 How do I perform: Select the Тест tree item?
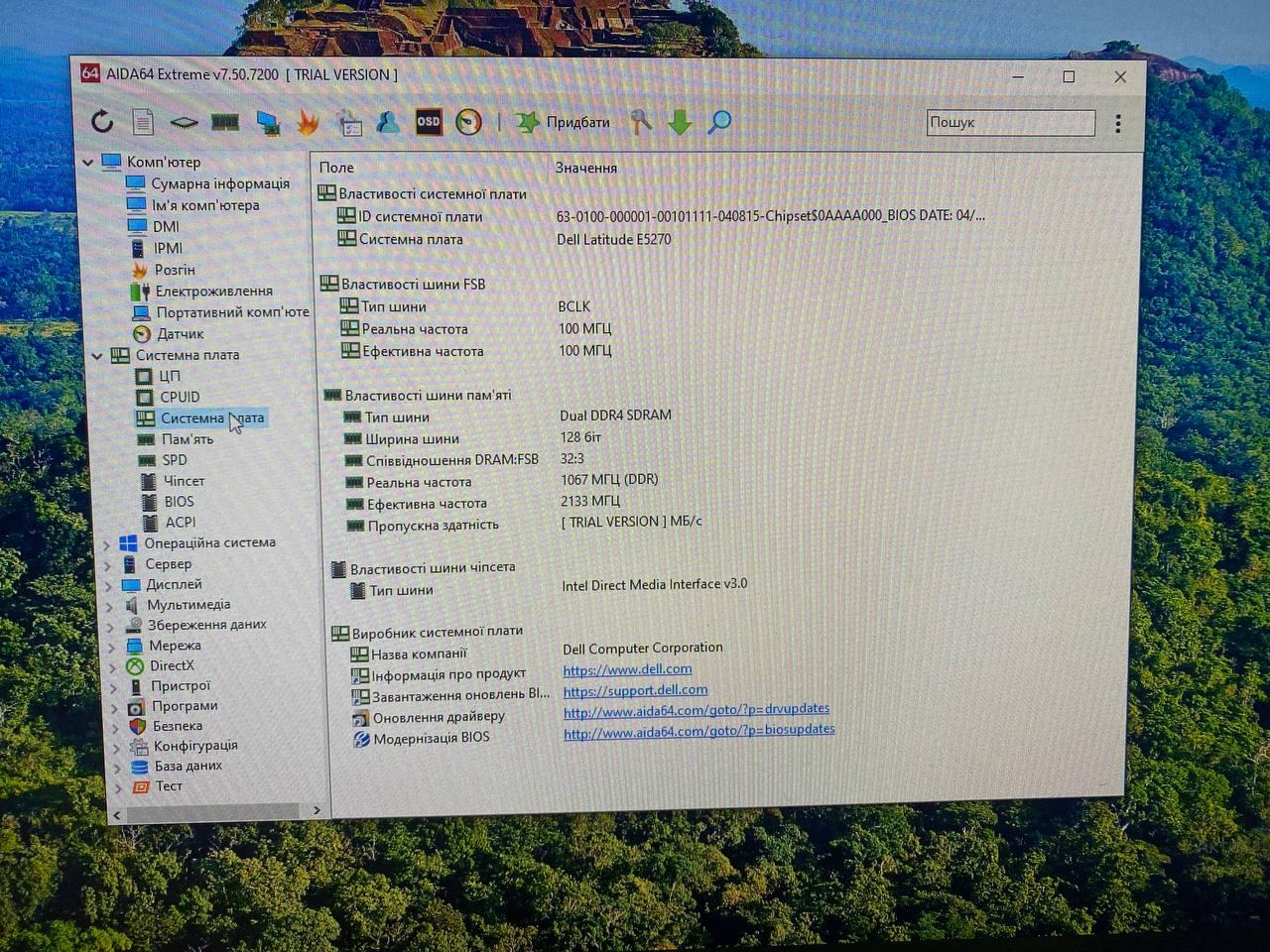pos(169,786)
